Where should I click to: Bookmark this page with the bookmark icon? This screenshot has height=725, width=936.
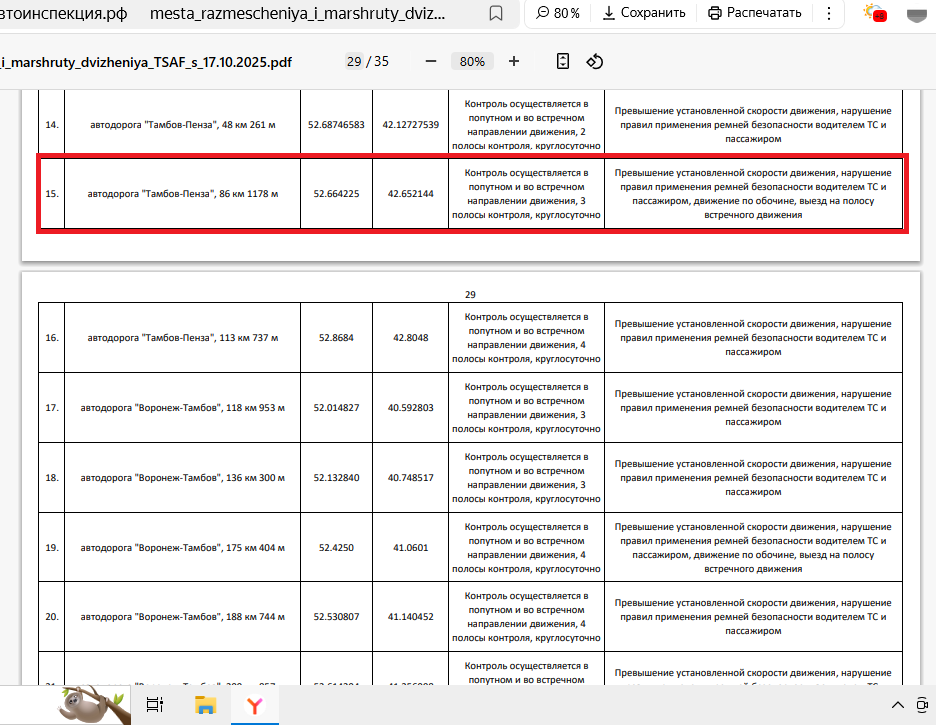pyautogui.click(x=496, y=13)
